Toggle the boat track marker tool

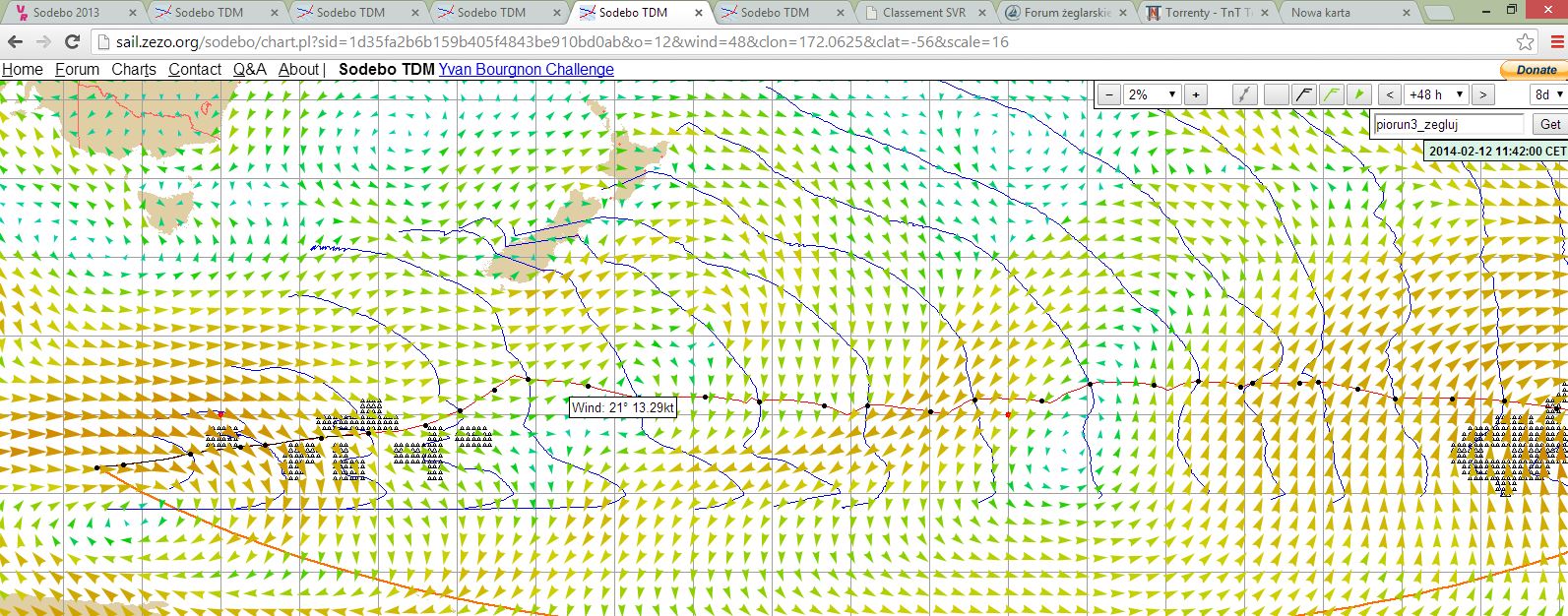[x=1245, y=94]
